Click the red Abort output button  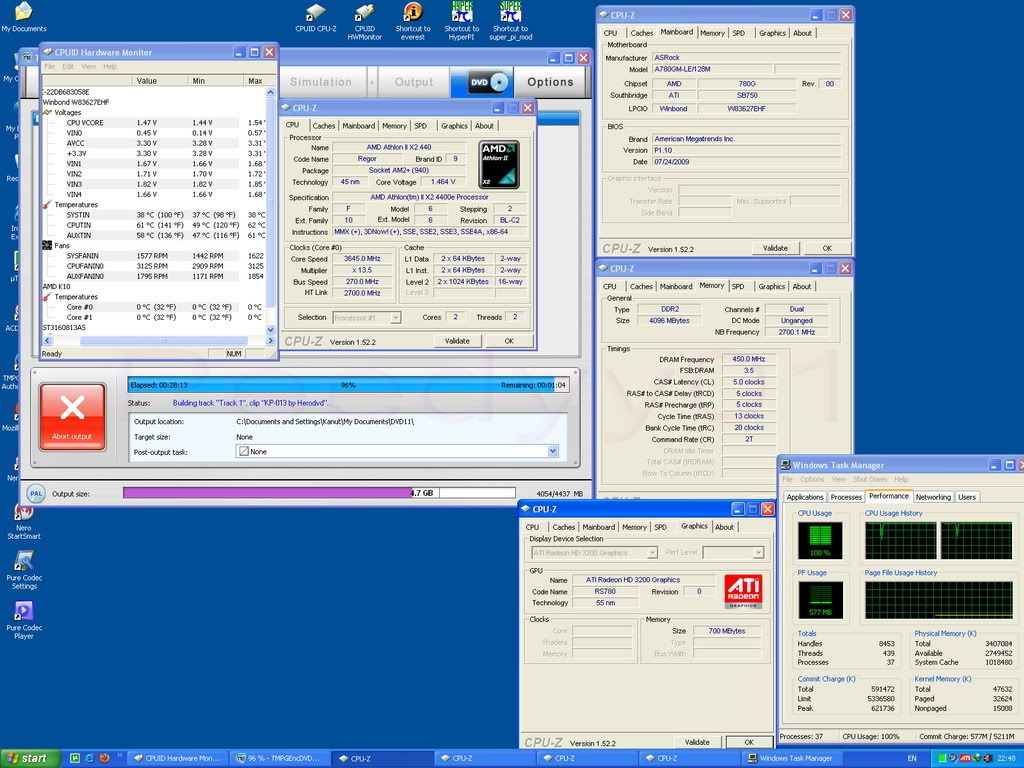pos(72,416)
